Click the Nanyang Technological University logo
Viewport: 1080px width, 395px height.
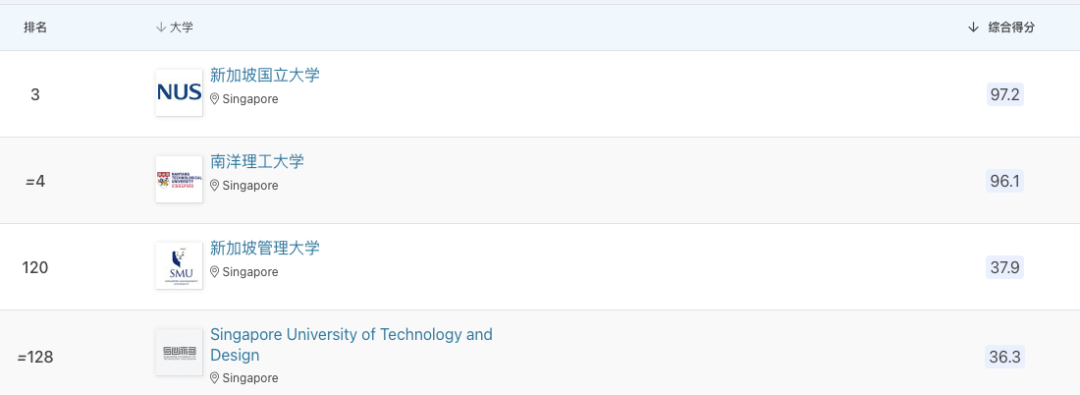(179, 179)
